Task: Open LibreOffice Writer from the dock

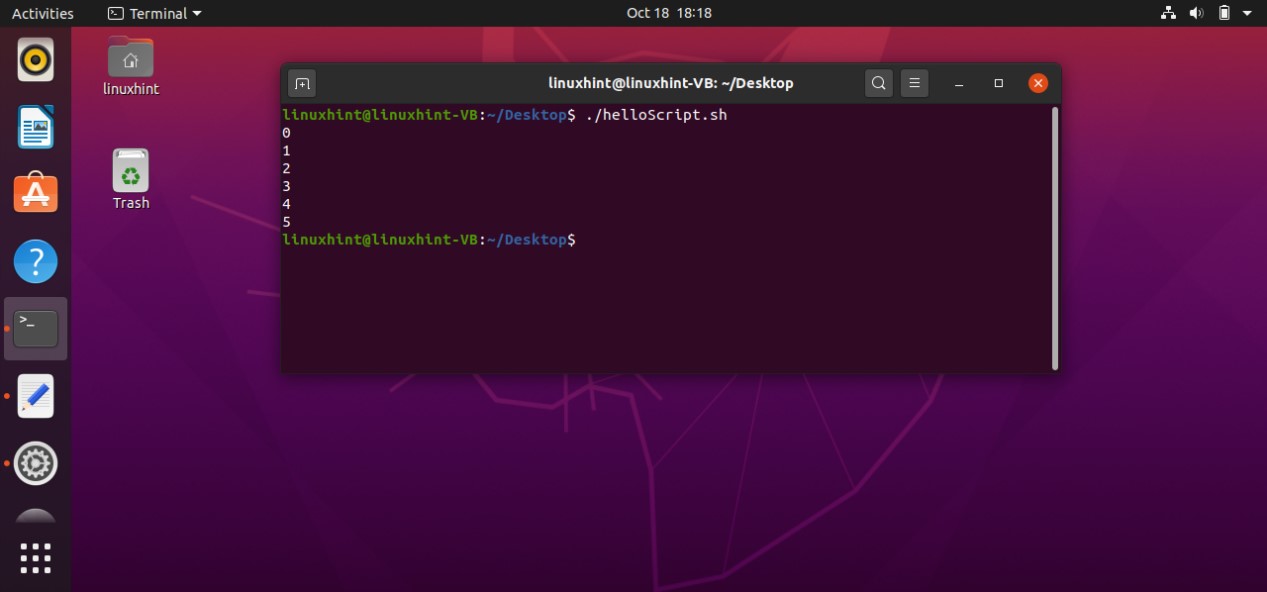Action: pyautogui.click(x=36, y=127)
